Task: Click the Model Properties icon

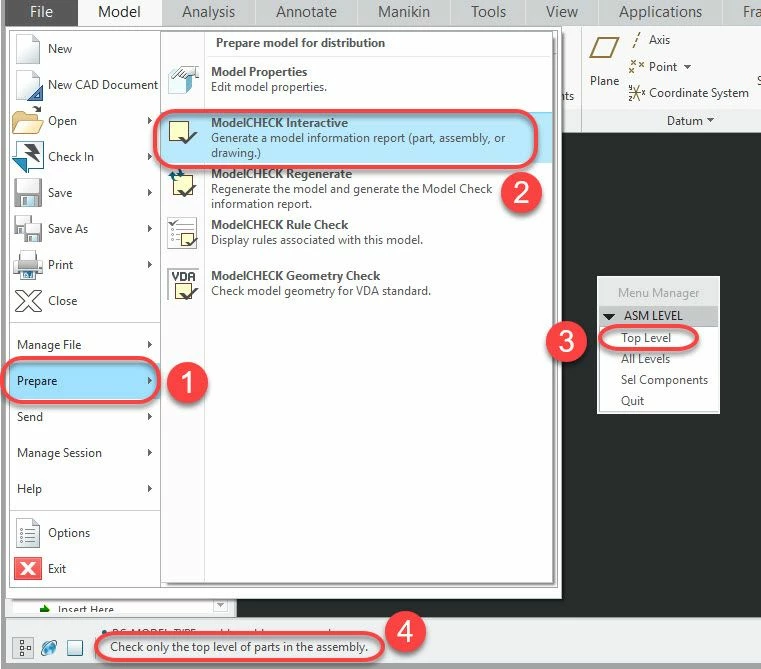Action: point(183,80)
